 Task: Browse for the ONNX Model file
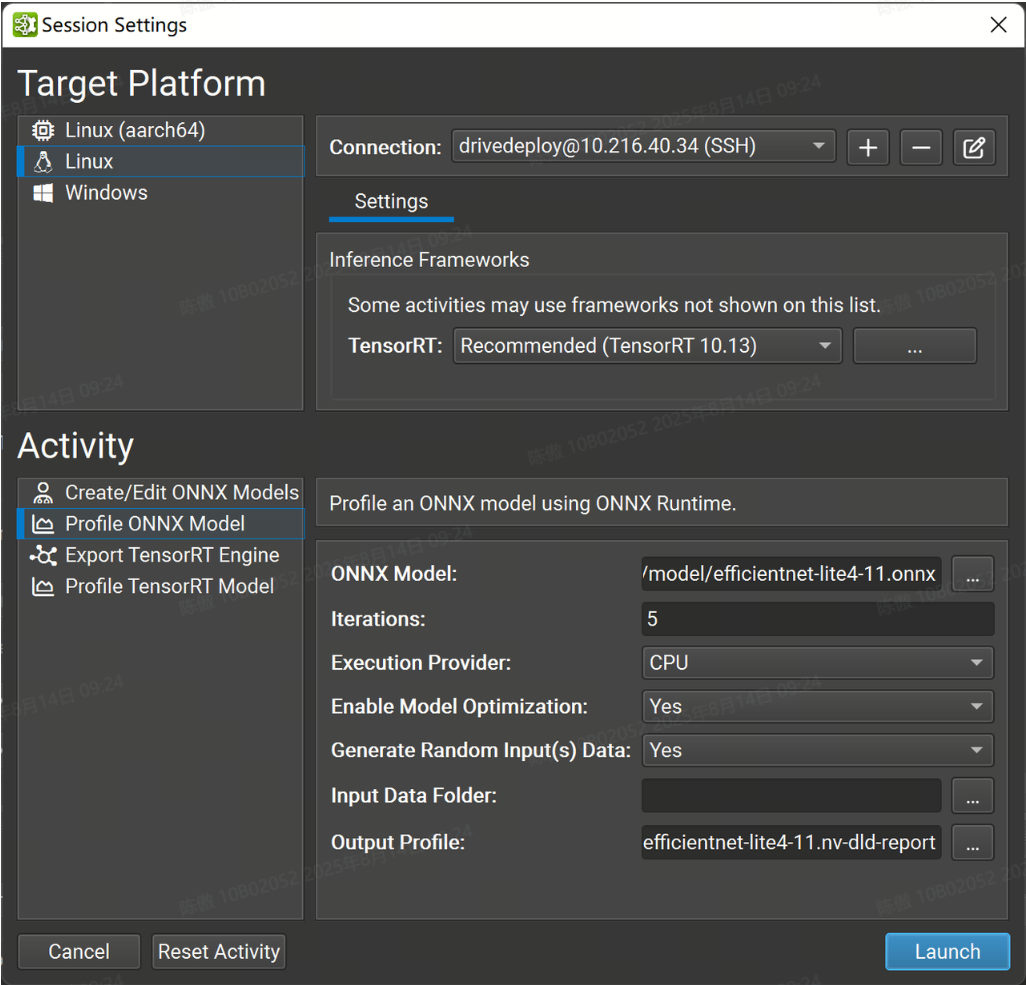pos(972,574)
